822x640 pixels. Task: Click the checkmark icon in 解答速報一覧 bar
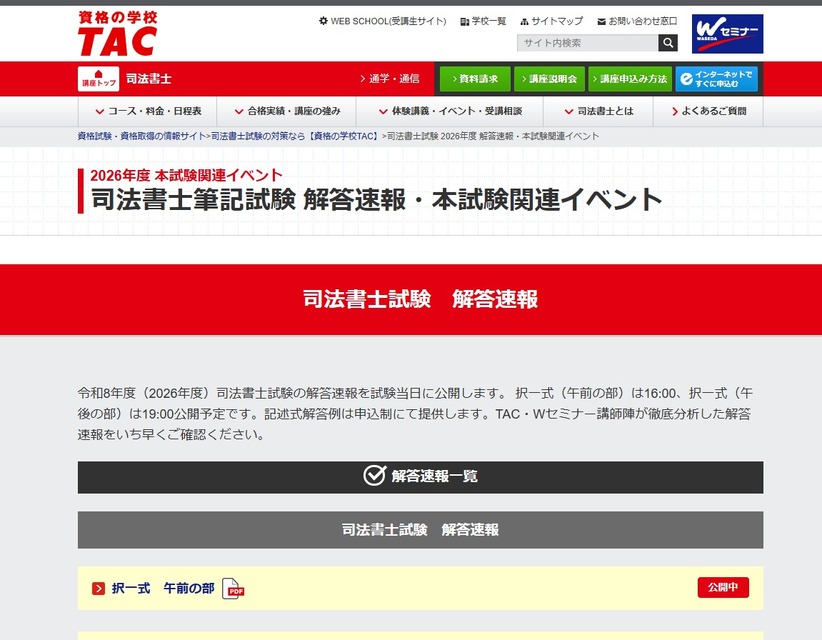pyautogui.click(x=374, y=476)
